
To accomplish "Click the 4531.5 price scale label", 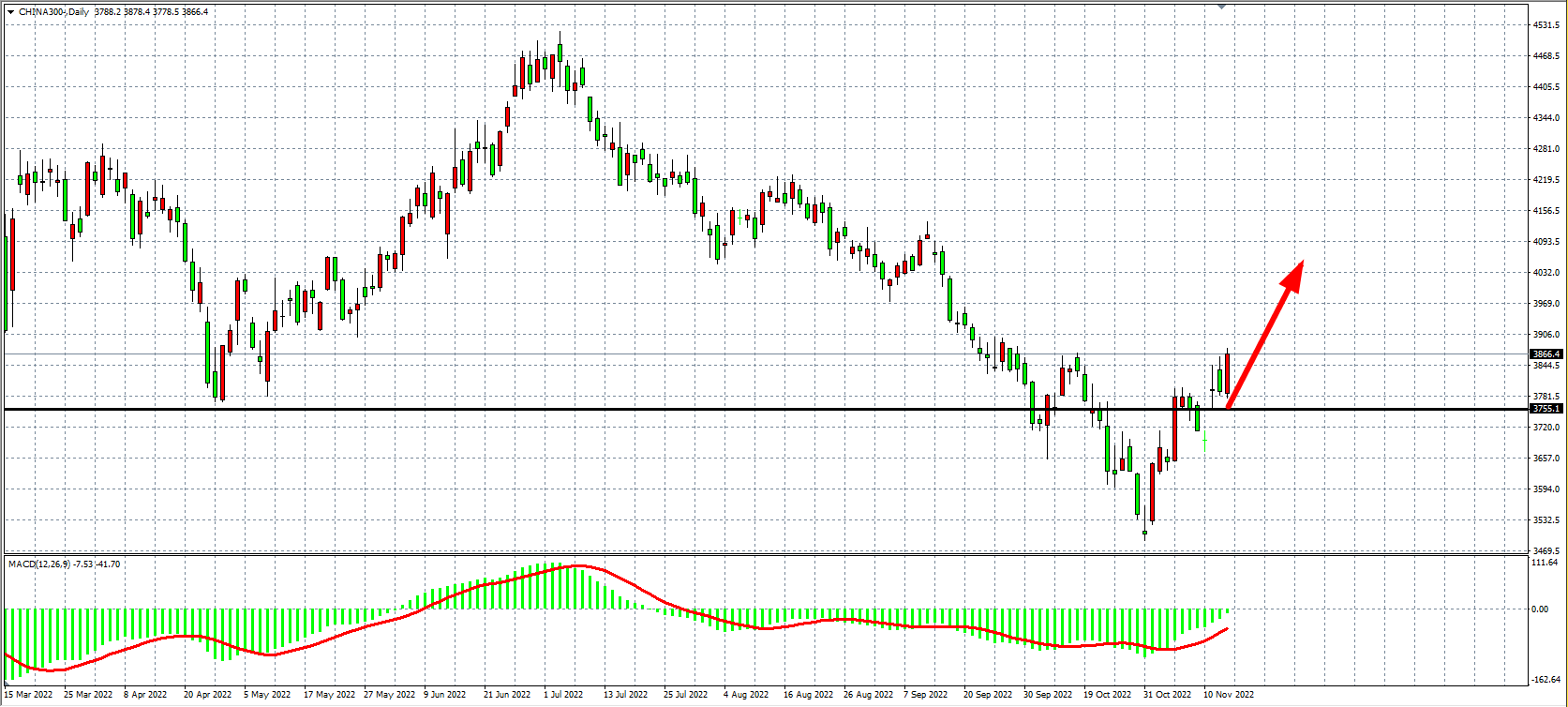I will coord(1546,25).
